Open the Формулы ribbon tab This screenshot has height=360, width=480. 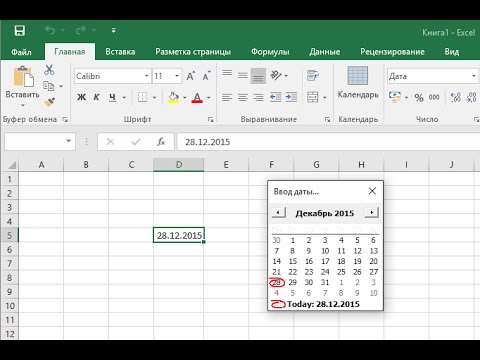click(x=270, y=52)
